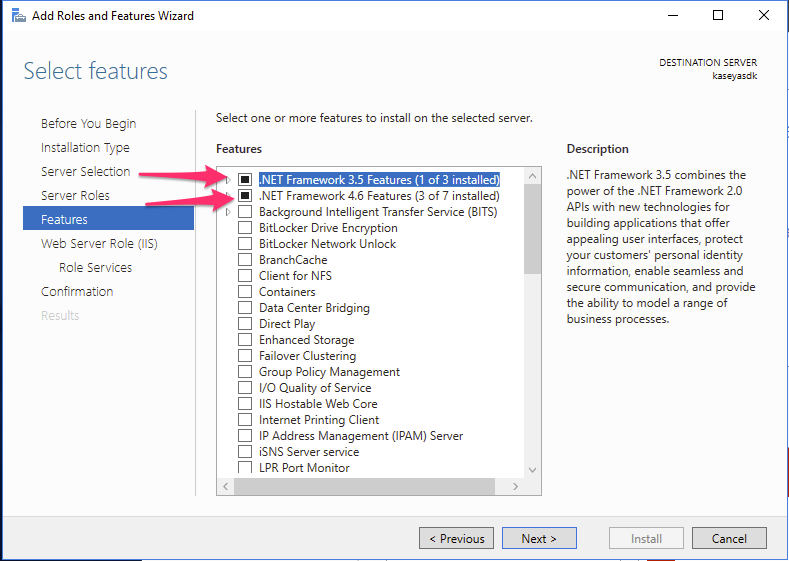The width and height of the screenshot is (789, 561).
Task: Check the Client for NFS checkbox
Action: [245, 276]
